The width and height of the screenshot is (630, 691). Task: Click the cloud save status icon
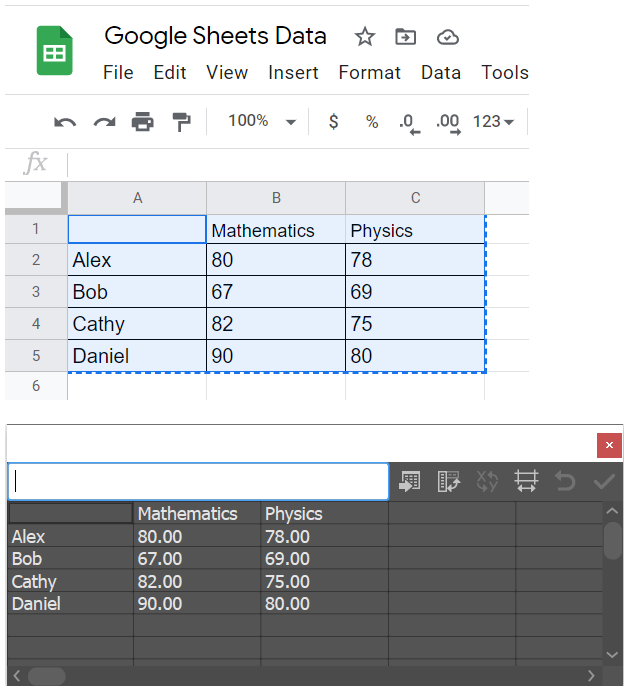[448, 37]
